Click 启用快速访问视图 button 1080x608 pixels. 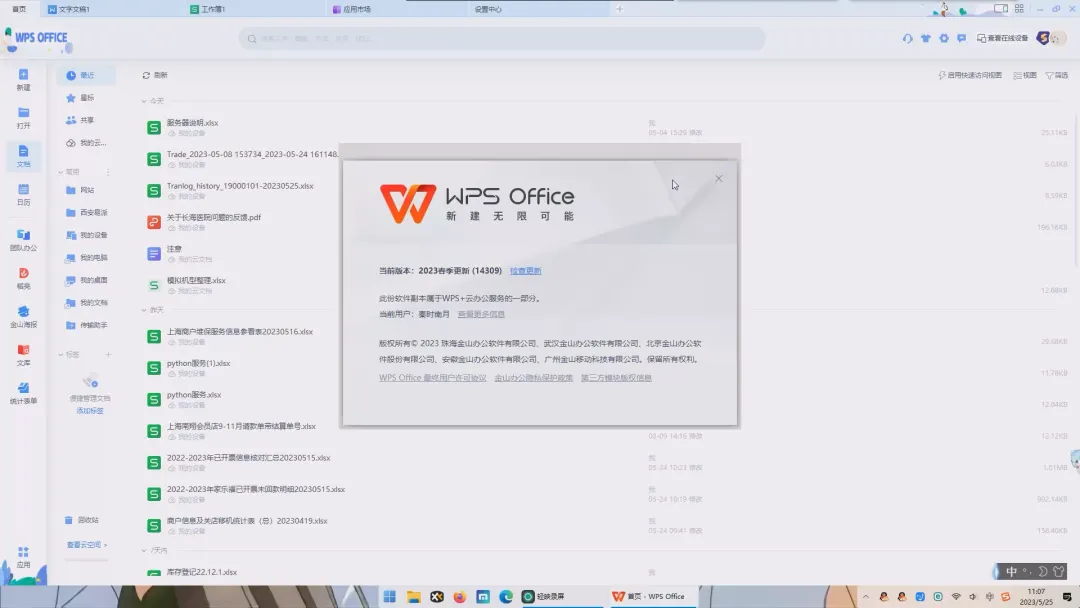point(970,75)
